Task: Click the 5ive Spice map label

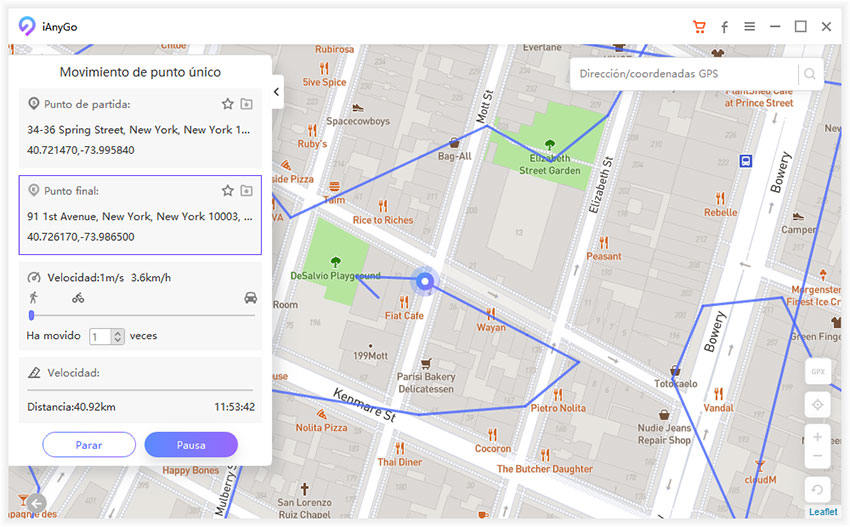Action: (x=324, y=82)
